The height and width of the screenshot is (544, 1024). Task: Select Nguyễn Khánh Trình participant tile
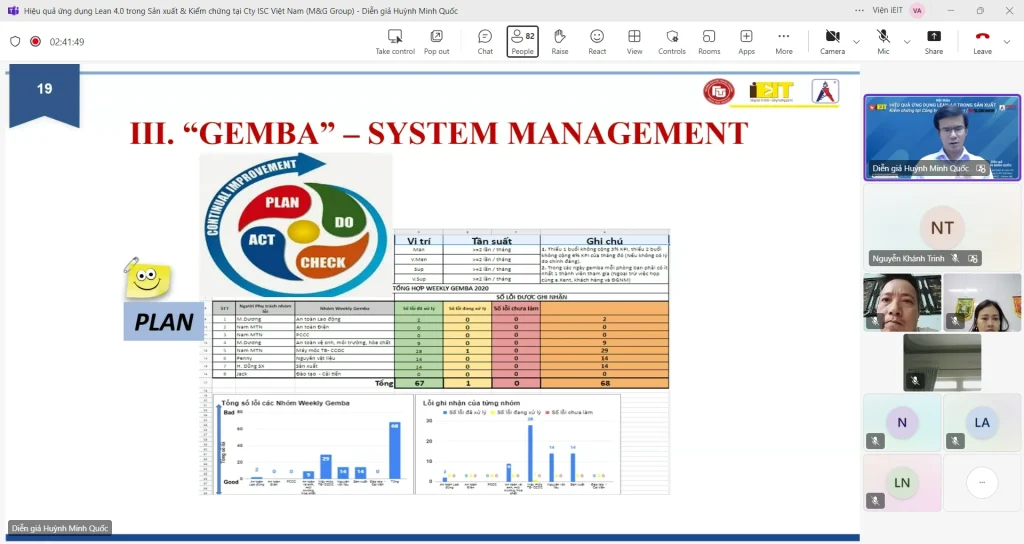(x=941, y=227)
